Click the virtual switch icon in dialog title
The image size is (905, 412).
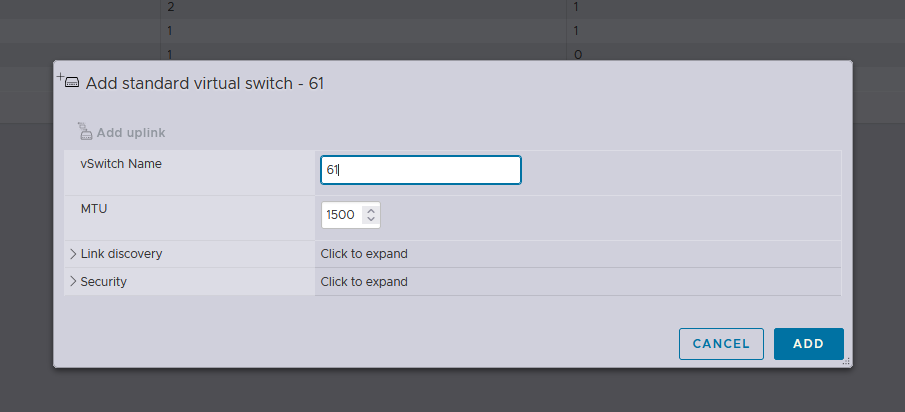pos(71,83)
